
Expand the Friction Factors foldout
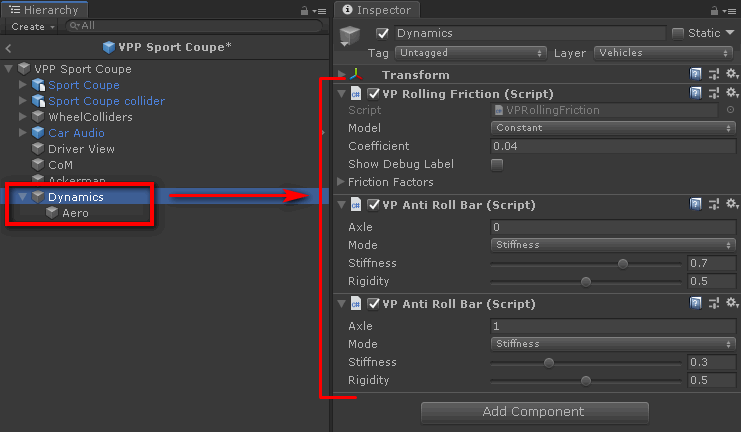340,181
